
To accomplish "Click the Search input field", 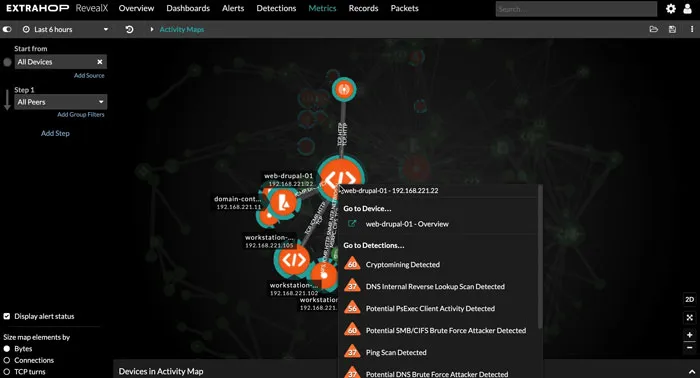I will [x=576, y=9].
